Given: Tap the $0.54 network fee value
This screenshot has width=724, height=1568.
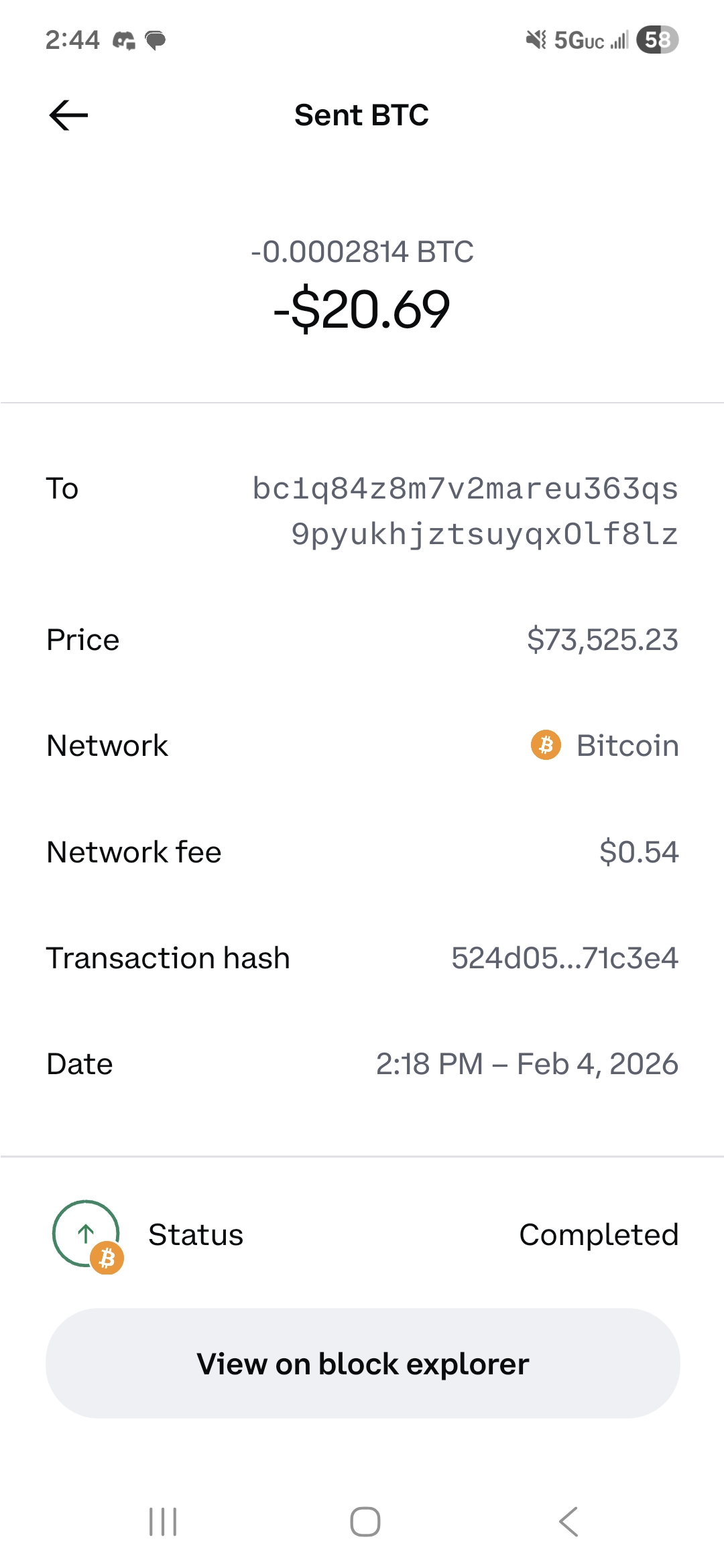Looking at the screenshot, I should [639, 852].
